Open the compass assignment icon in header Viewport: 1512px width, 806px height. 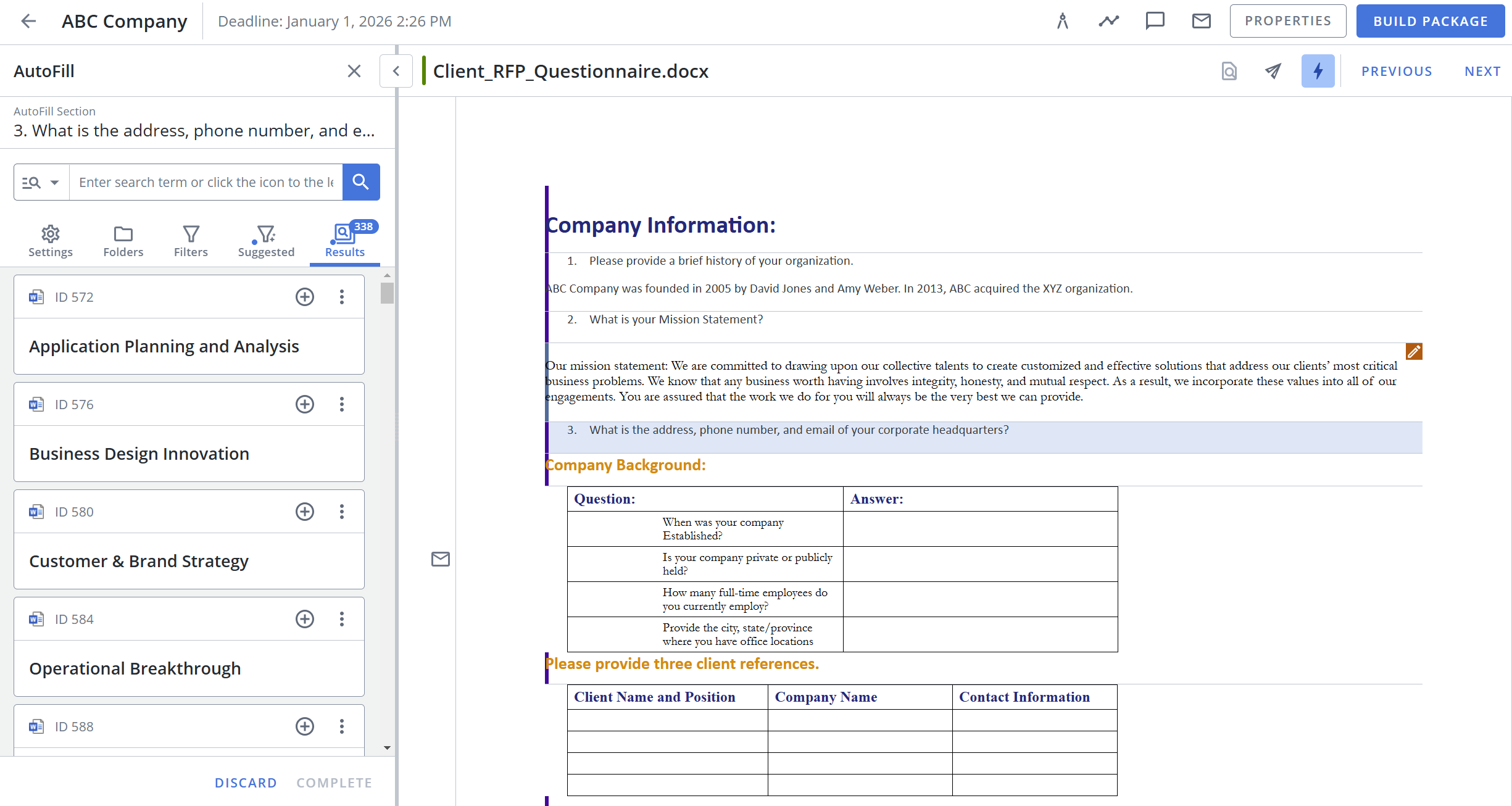click(1062, 21)
